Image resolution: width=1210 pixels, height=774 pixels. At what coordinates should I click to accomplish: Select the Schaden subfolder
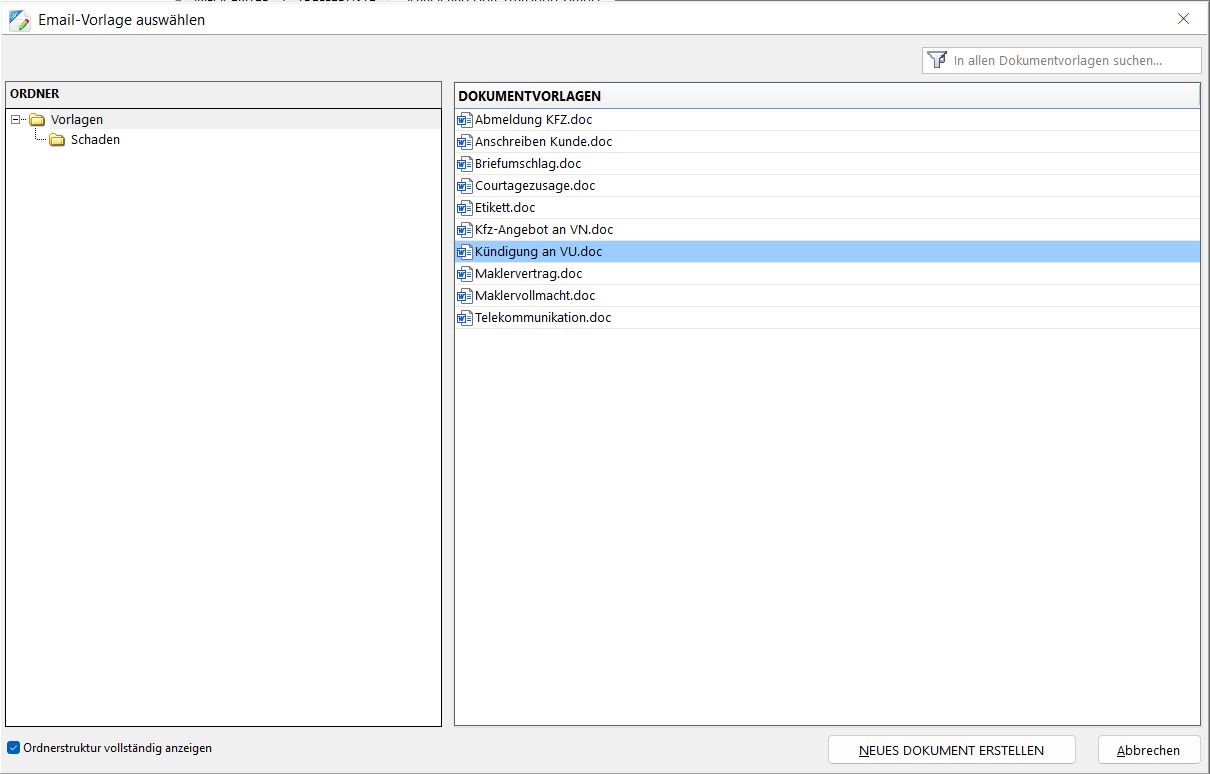(x=95, y=140)
